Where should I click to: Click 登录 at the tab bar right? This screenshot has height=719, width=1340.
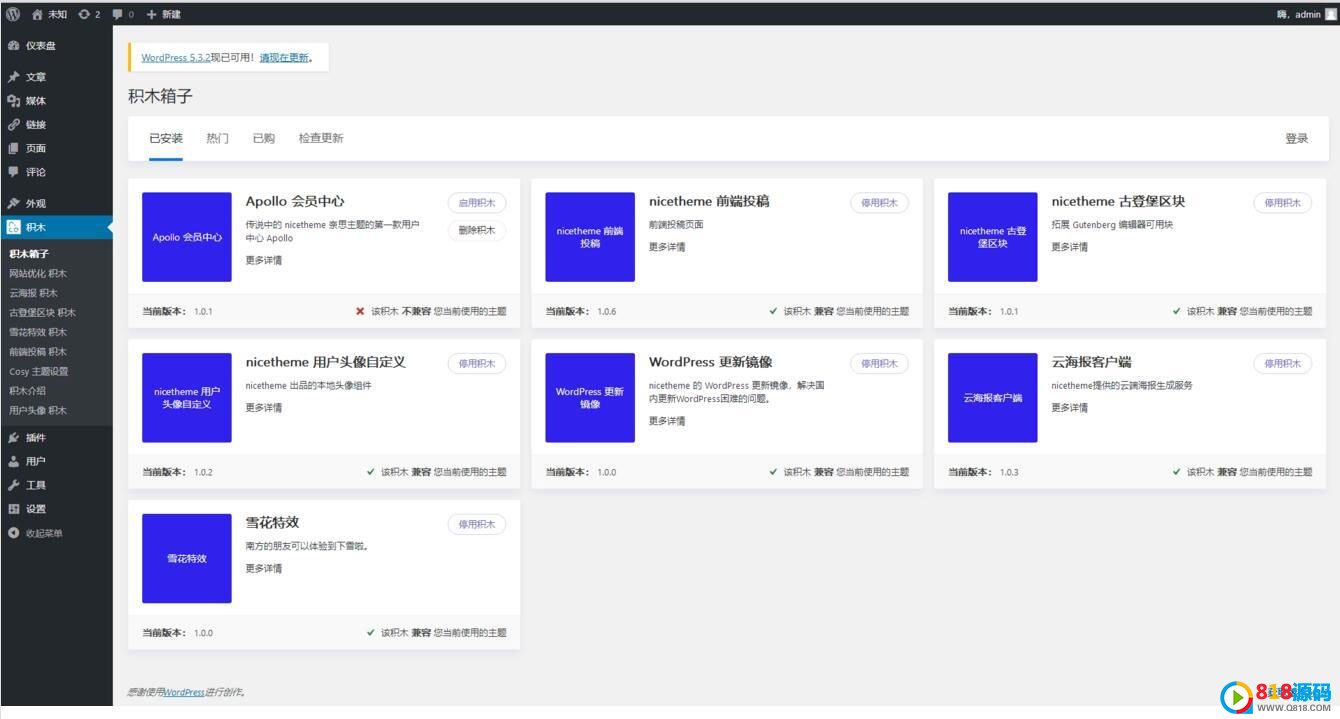[1297, 138]
